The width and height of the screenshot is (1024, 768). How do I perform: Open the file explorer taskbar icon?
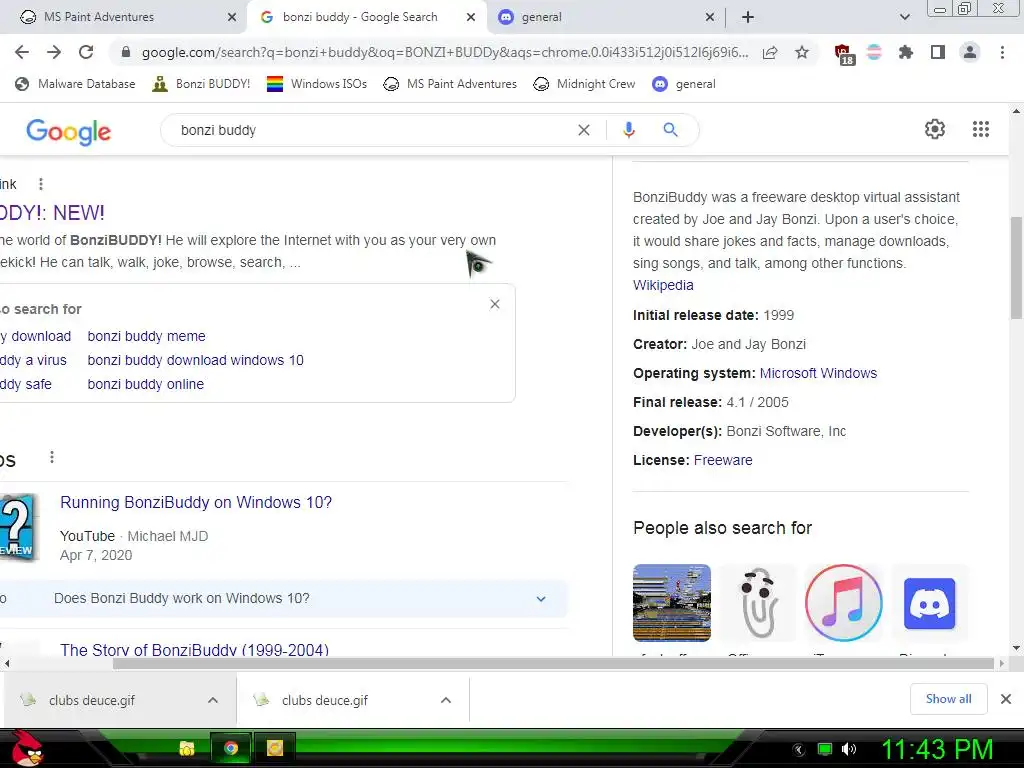tap(187, 748)
